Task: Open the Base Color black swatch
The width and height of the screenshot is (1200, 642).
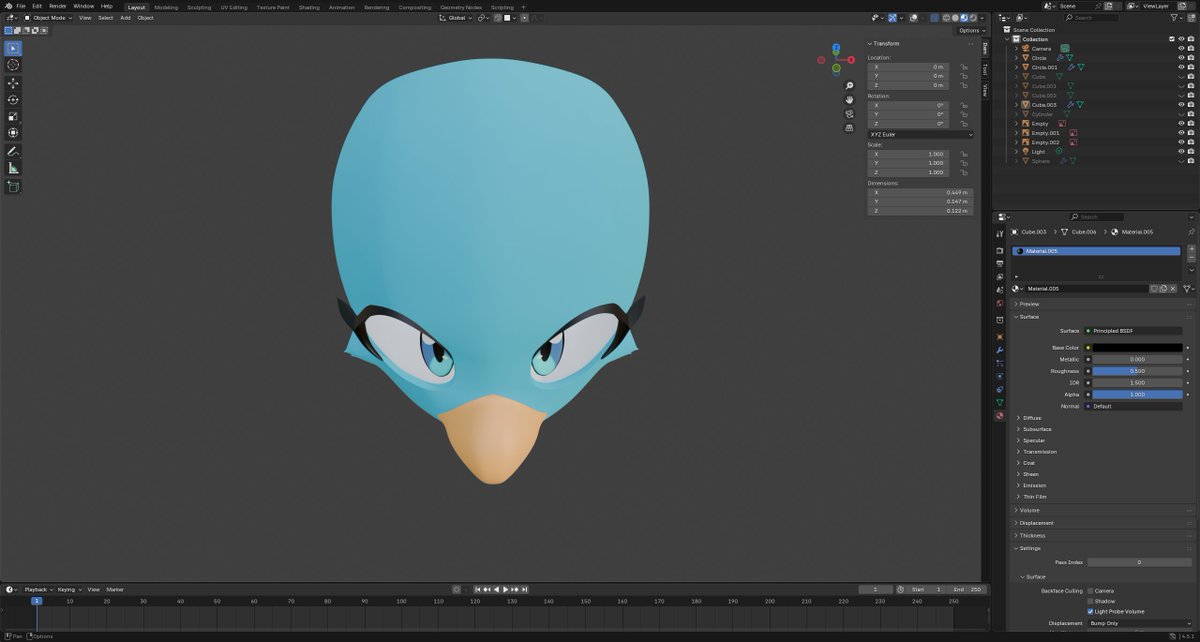Action: click(x=1137, y=348)
